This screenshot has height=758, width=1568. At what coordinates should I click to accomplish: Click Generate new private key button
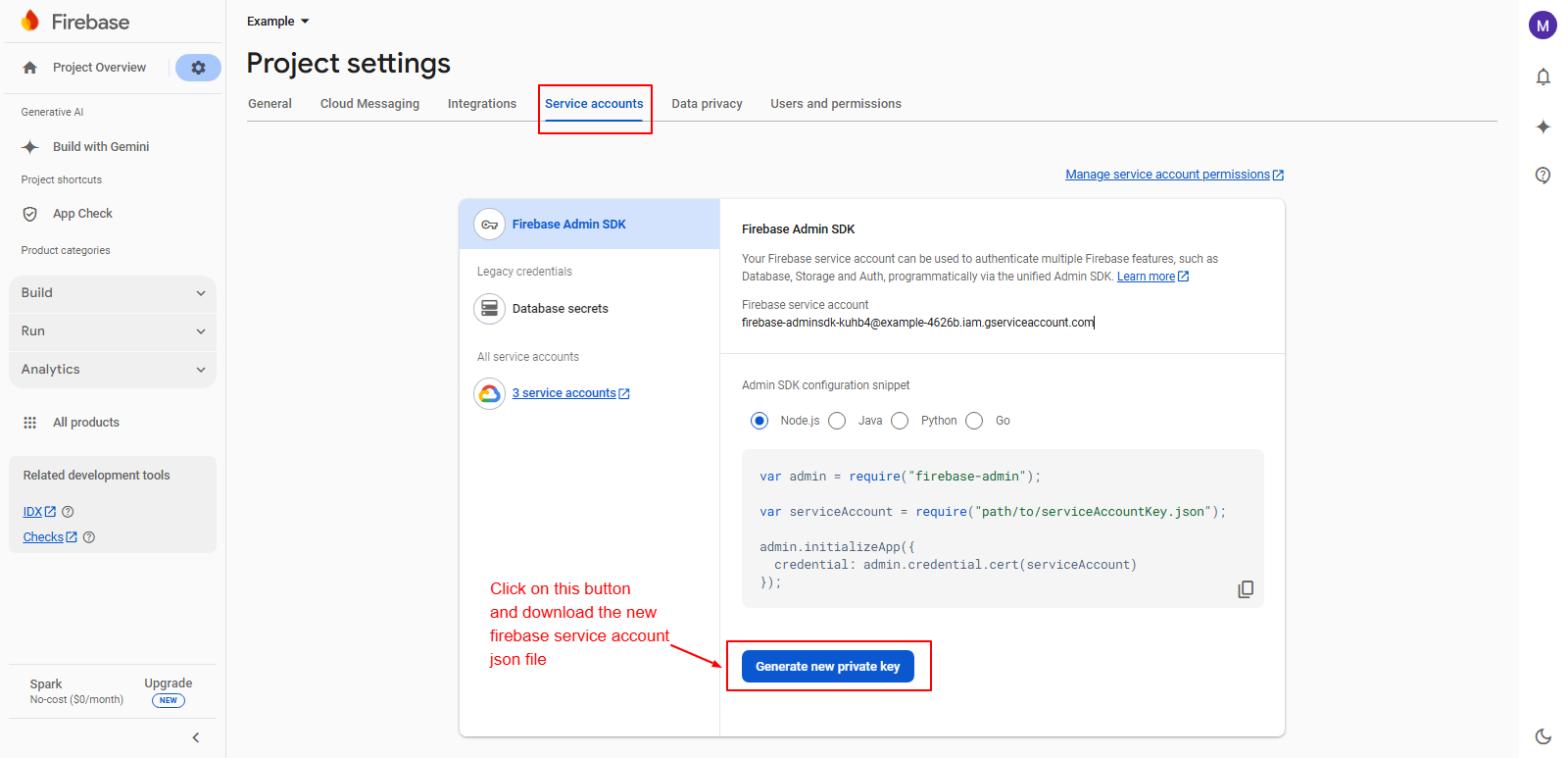click(828, 667)
